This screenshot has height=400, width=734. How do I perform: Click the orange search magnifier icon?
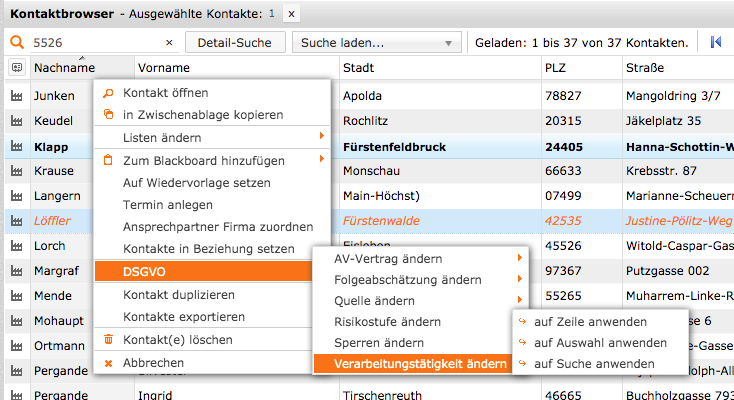17,42
